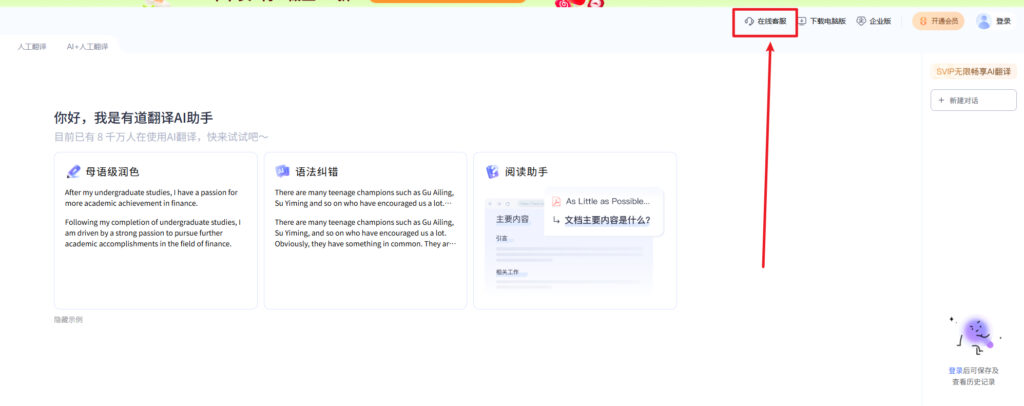The image size is (1024, 406).
Task: Click the user avatar icon
Action: tap(983, 21)
